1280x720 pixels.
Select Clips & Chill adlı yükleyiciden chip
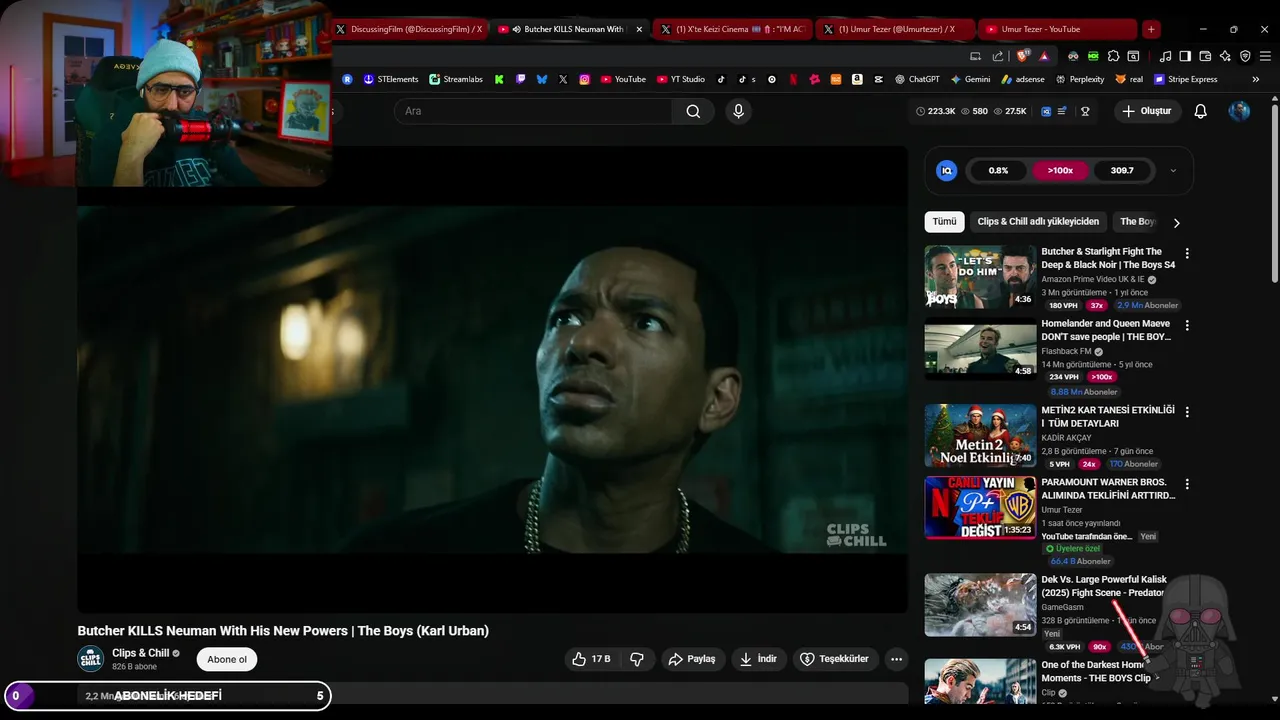[x=1038, y=222]
